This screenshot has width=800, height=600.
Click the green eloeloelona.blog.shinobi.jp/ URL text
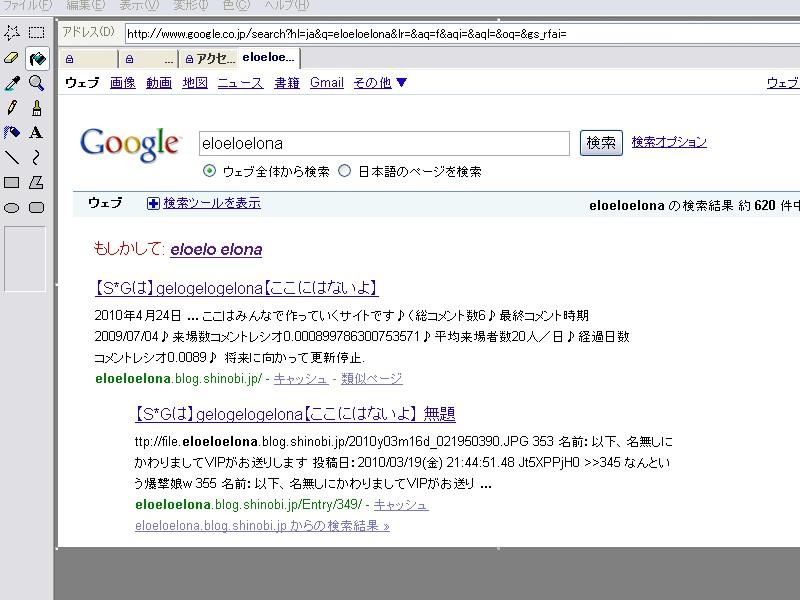(179, 379)
